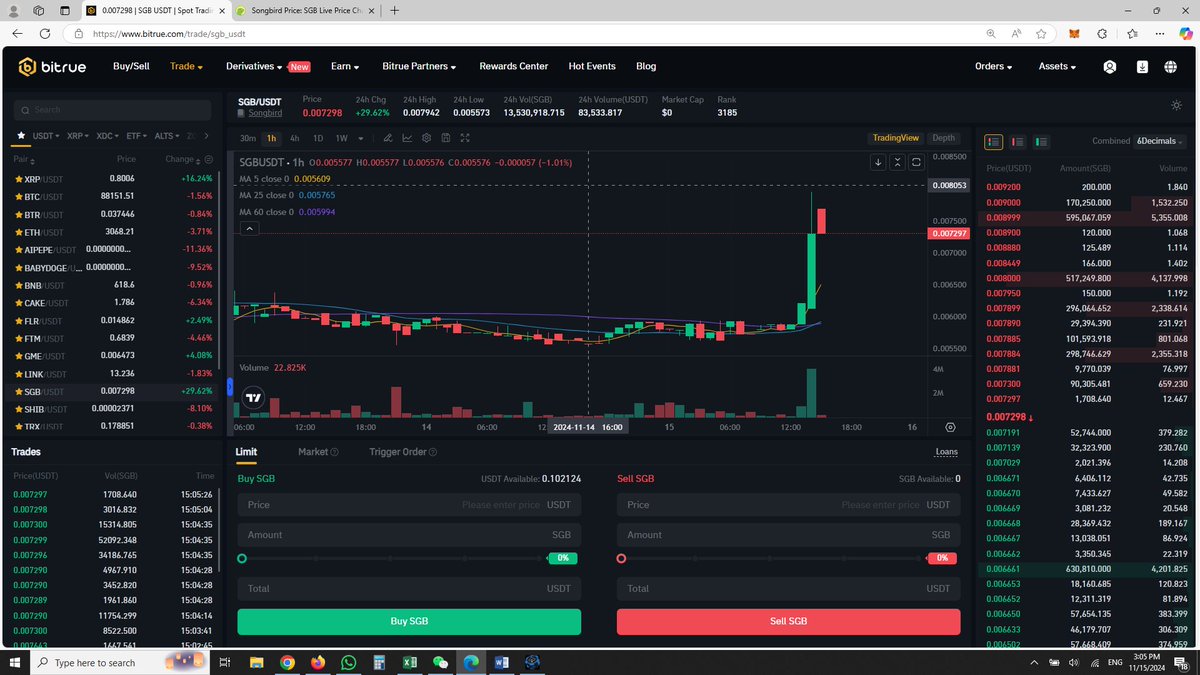1200x675 pixels.
Task: Toggle favorite star for SGB/USDT
Action: click(18, 392)
